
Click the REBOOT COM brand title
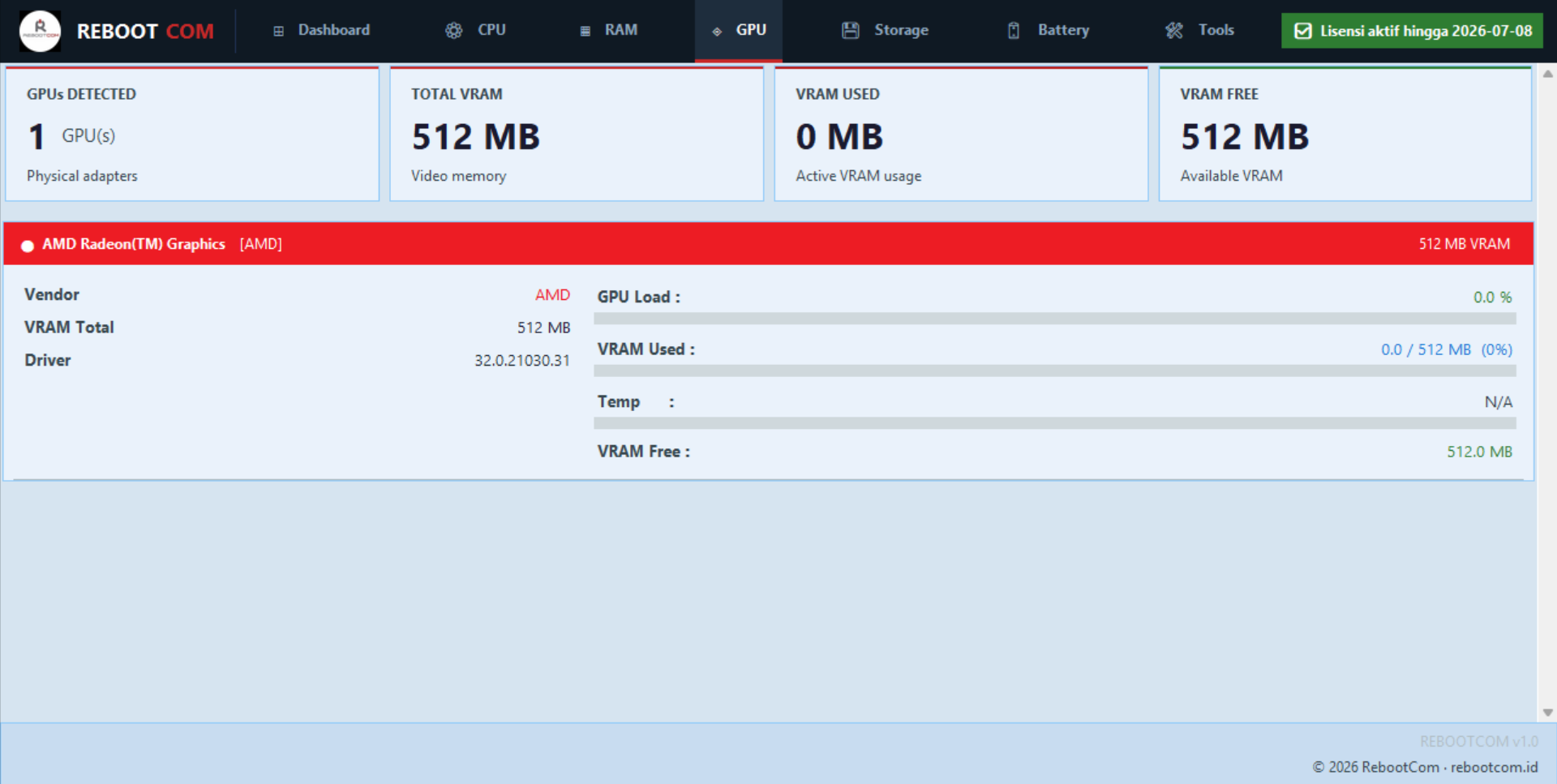145,32
